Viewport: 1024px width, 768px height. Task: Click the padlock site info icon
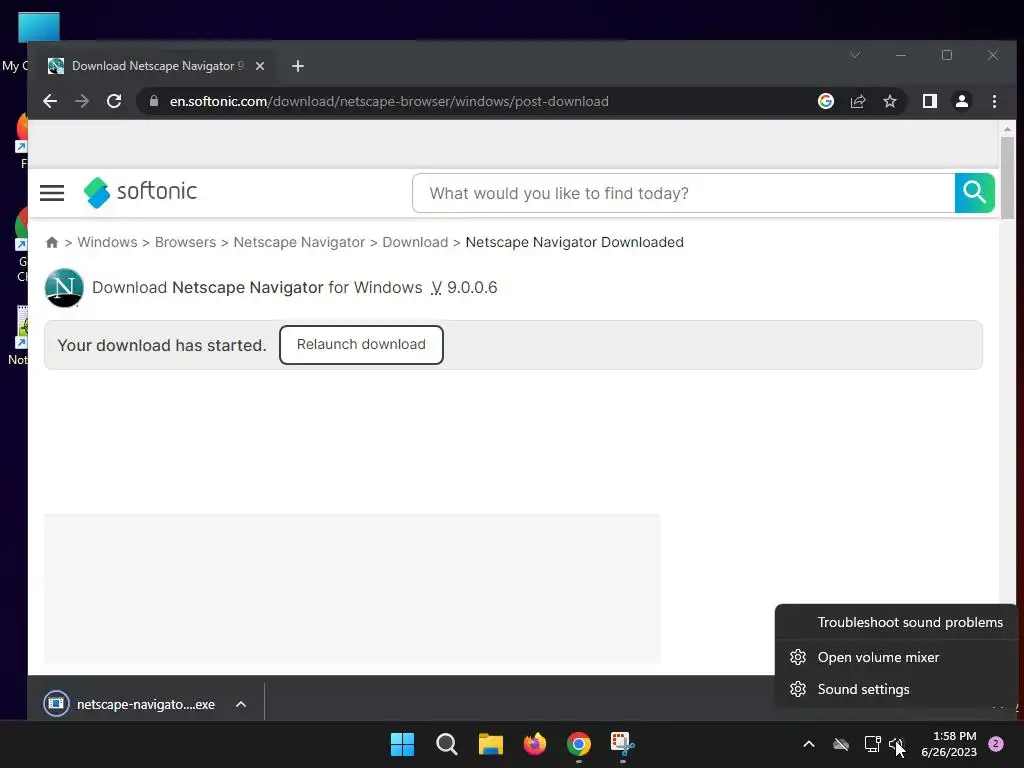153,101
